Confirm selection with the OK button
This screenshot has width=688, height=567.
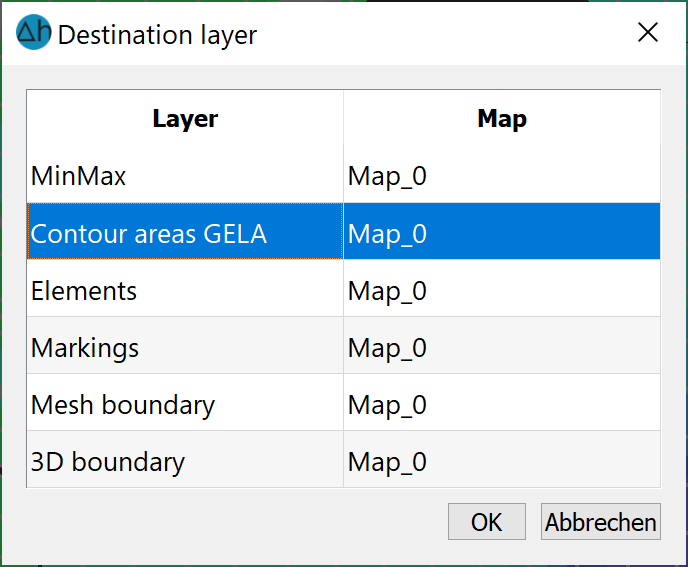click(x=487, y=521)
